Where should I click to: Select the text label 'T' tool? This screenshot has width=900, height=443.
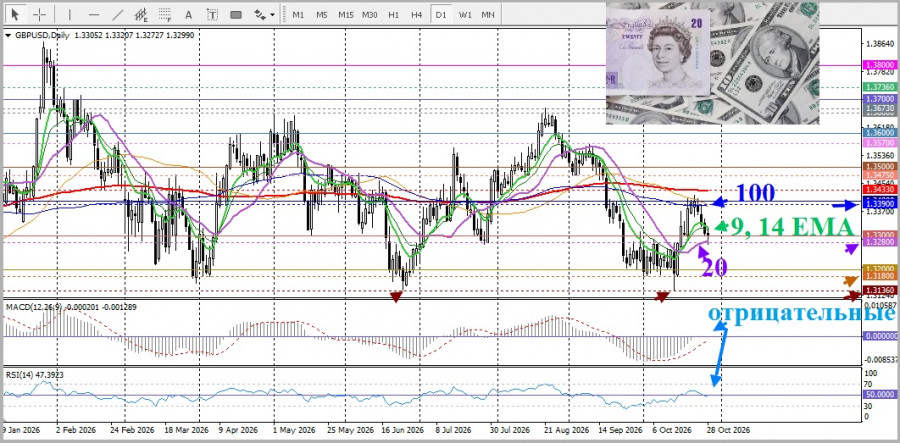point(212,14)
